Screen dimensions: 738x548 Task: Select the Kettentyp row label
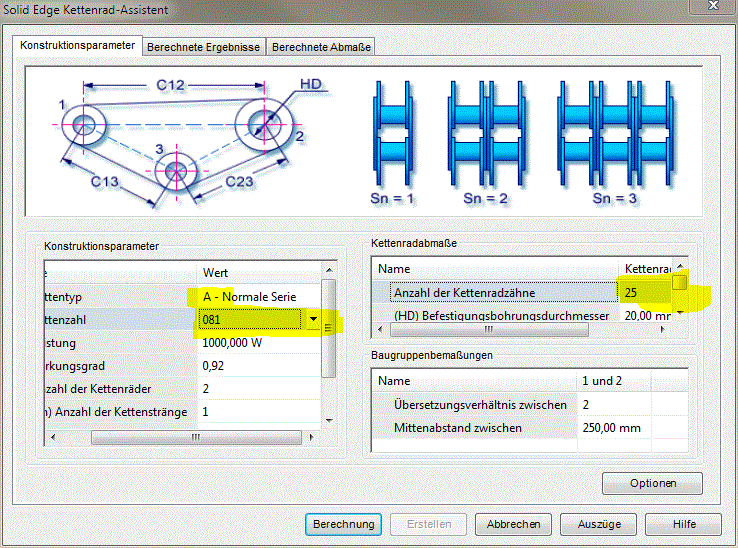point(120,297)
